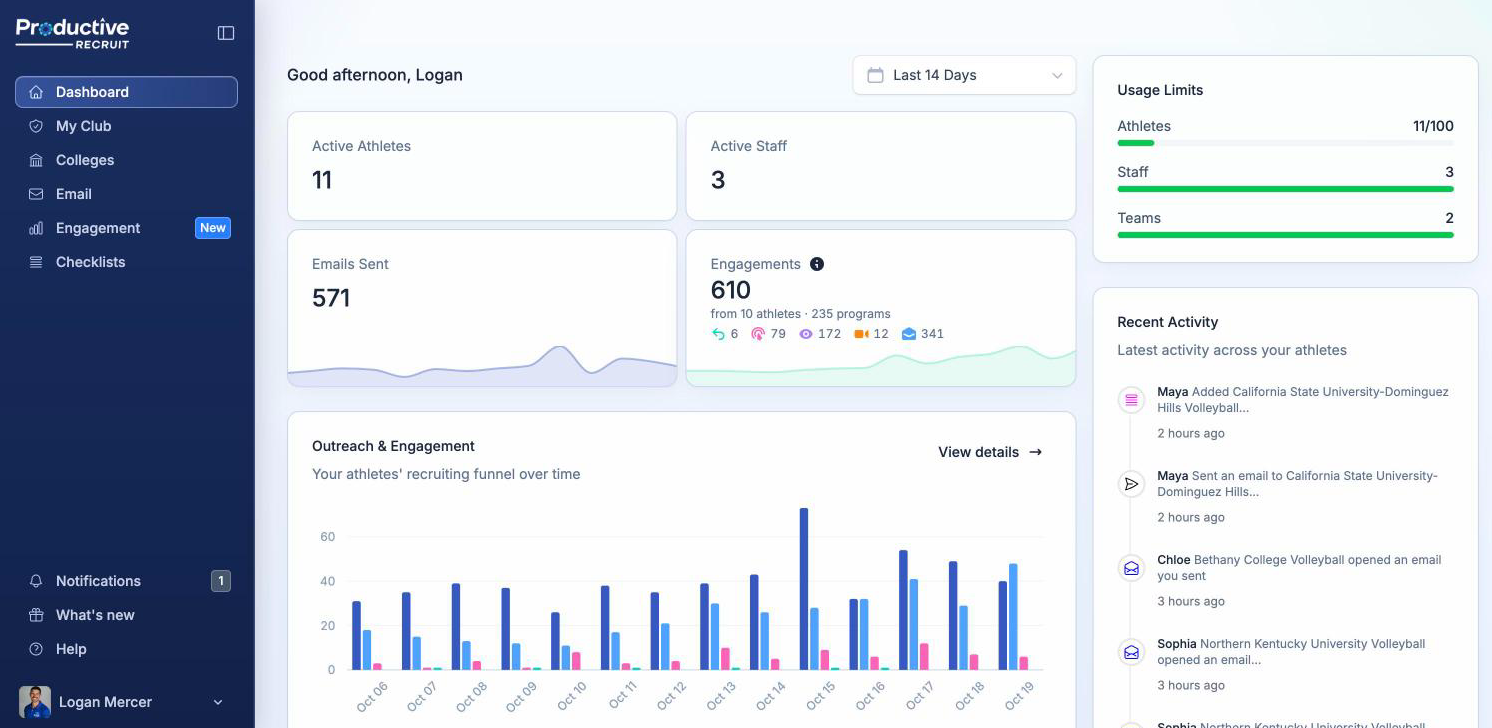Click the opened-email icon showing 341

pyautogui.click(x=909, y=334)
